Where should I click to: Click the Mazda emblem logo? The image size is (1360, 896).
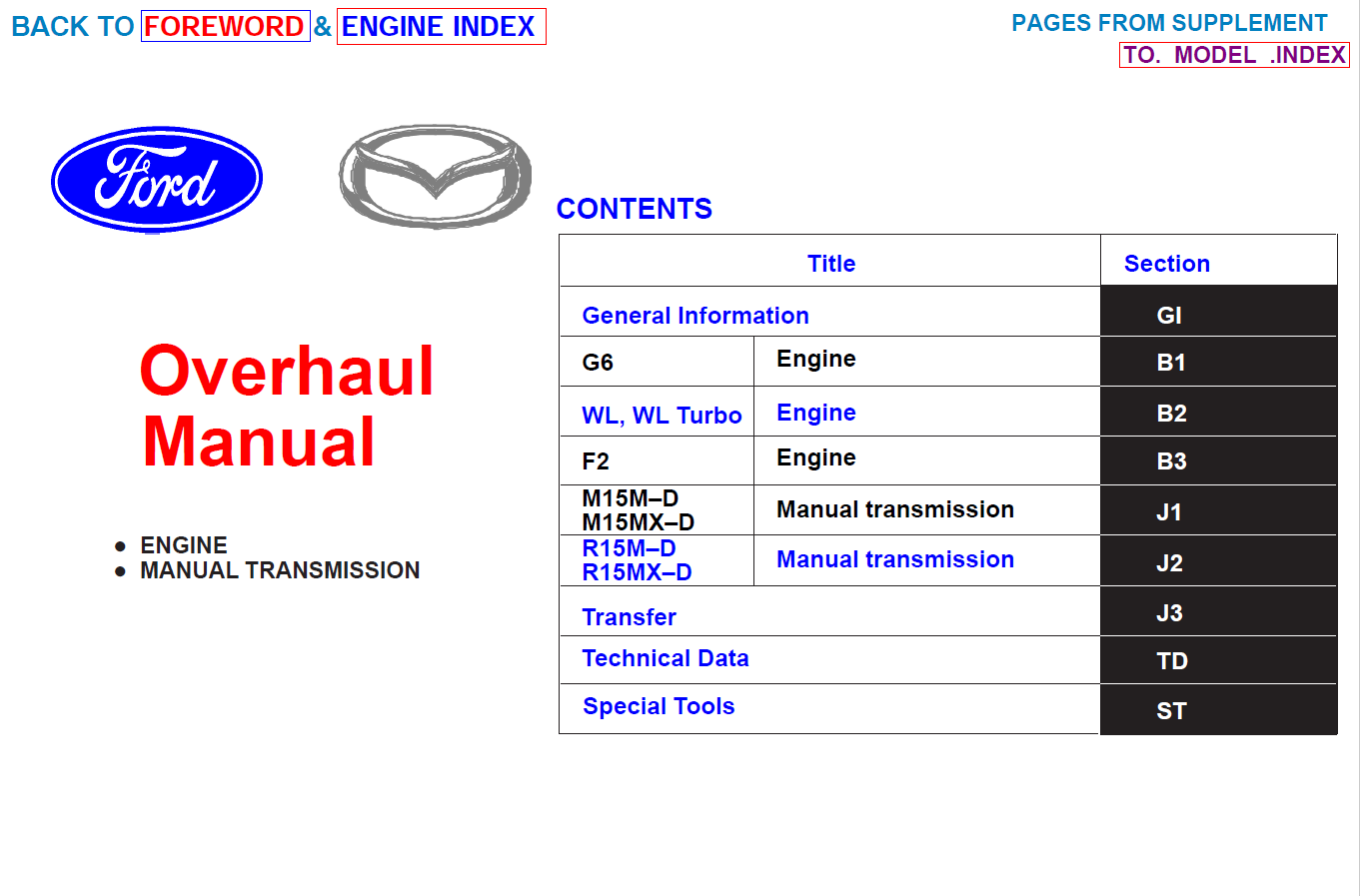click(x=435, y=177)
